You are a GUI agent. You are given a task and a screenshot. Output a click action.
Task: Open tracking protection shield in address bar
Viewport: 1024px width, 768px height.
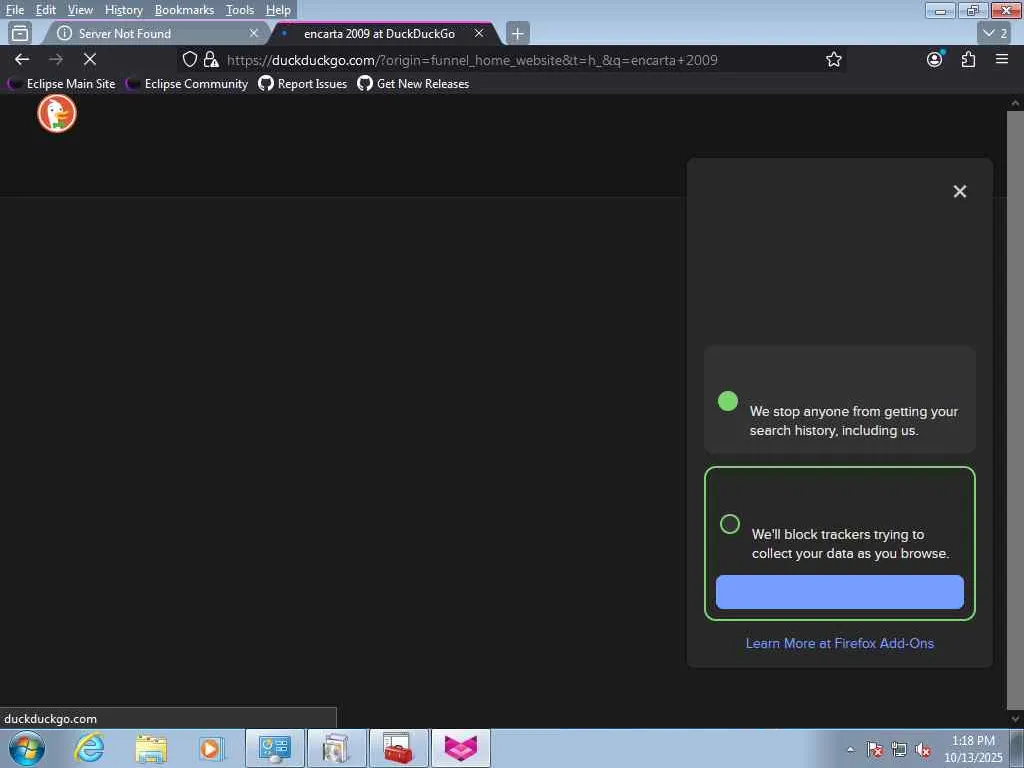point(189,59)
